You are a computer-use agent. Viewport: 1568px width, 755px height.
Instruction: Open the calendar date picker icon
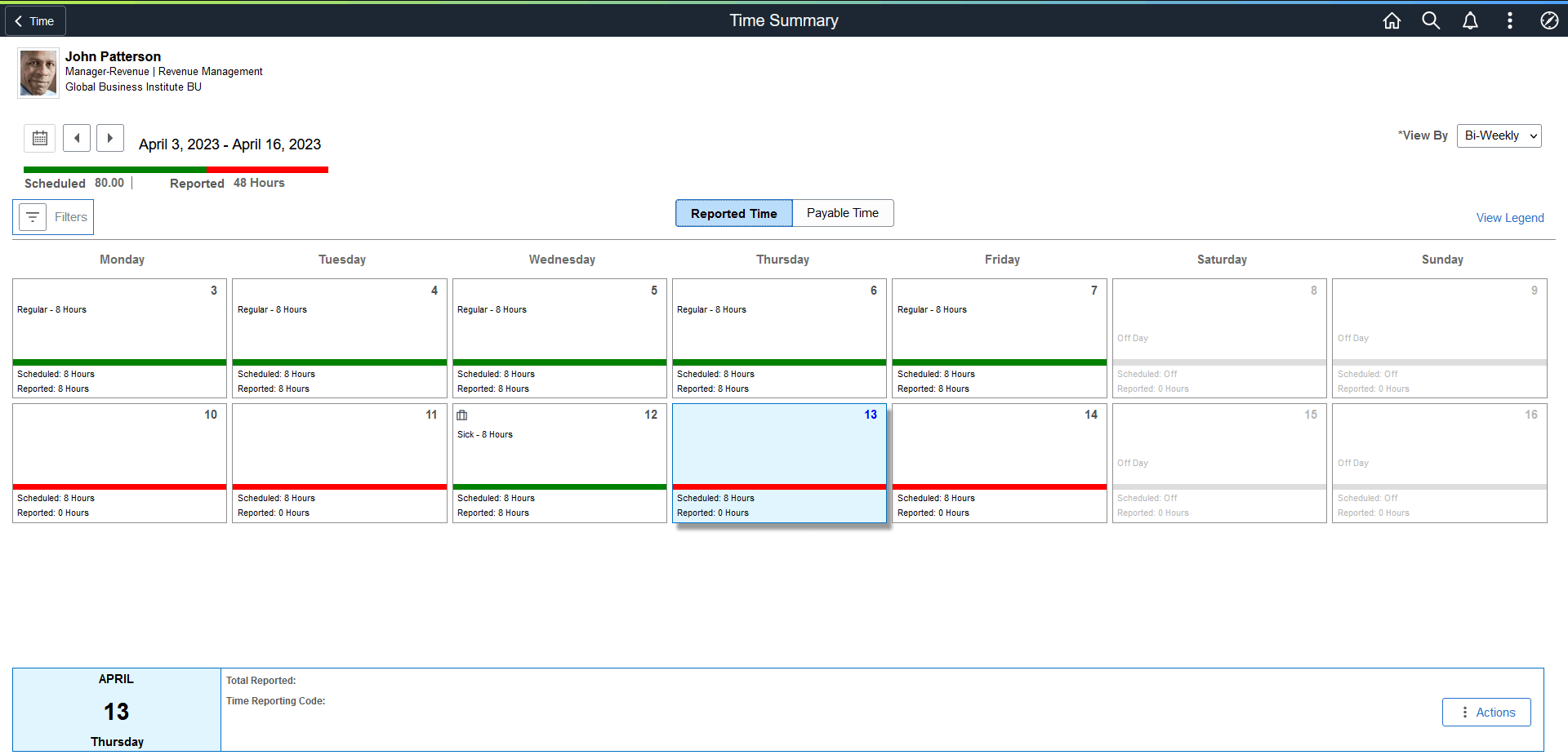click(39, 138)
